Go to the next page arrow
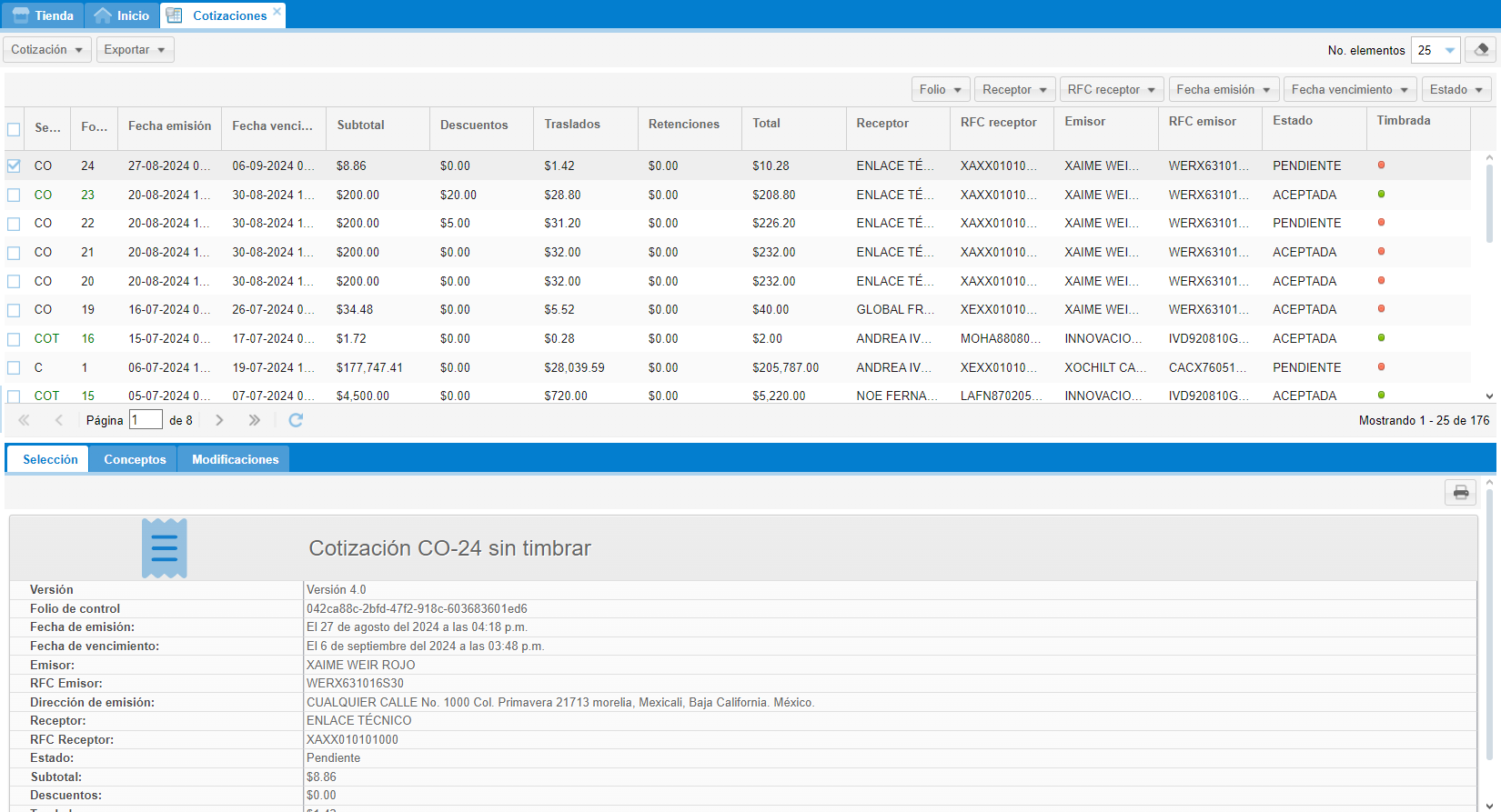Viewport: 1501px width, 812px height. coord(219,420)
